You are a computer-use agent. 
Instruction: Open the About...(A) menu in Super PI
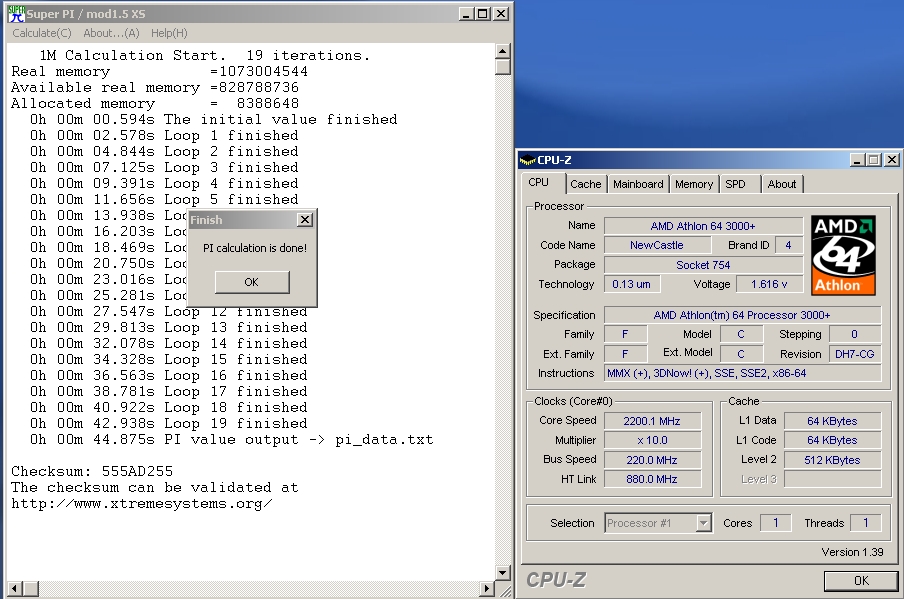pyautogui.click(x=111, y=33)
